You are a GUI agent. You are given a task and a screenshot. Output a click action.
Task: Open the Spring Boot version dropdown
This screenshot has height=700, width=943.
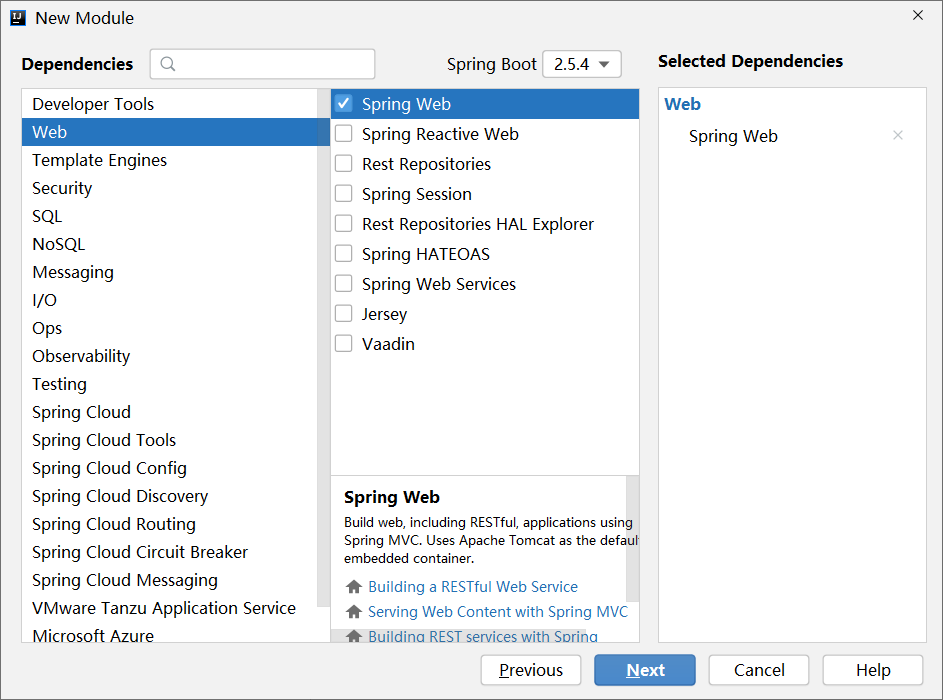click(582, 64)
